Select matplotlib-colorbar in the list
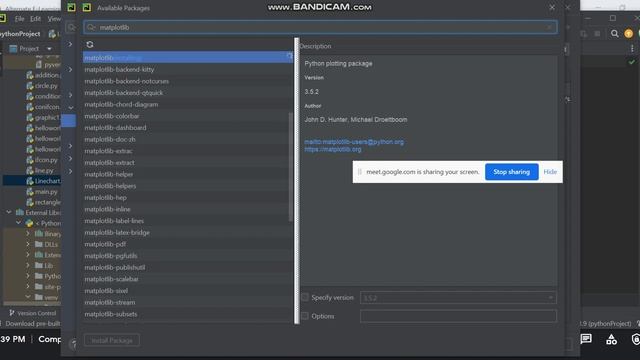The height and width of the screenshot is (360, 640). point(188,116)
